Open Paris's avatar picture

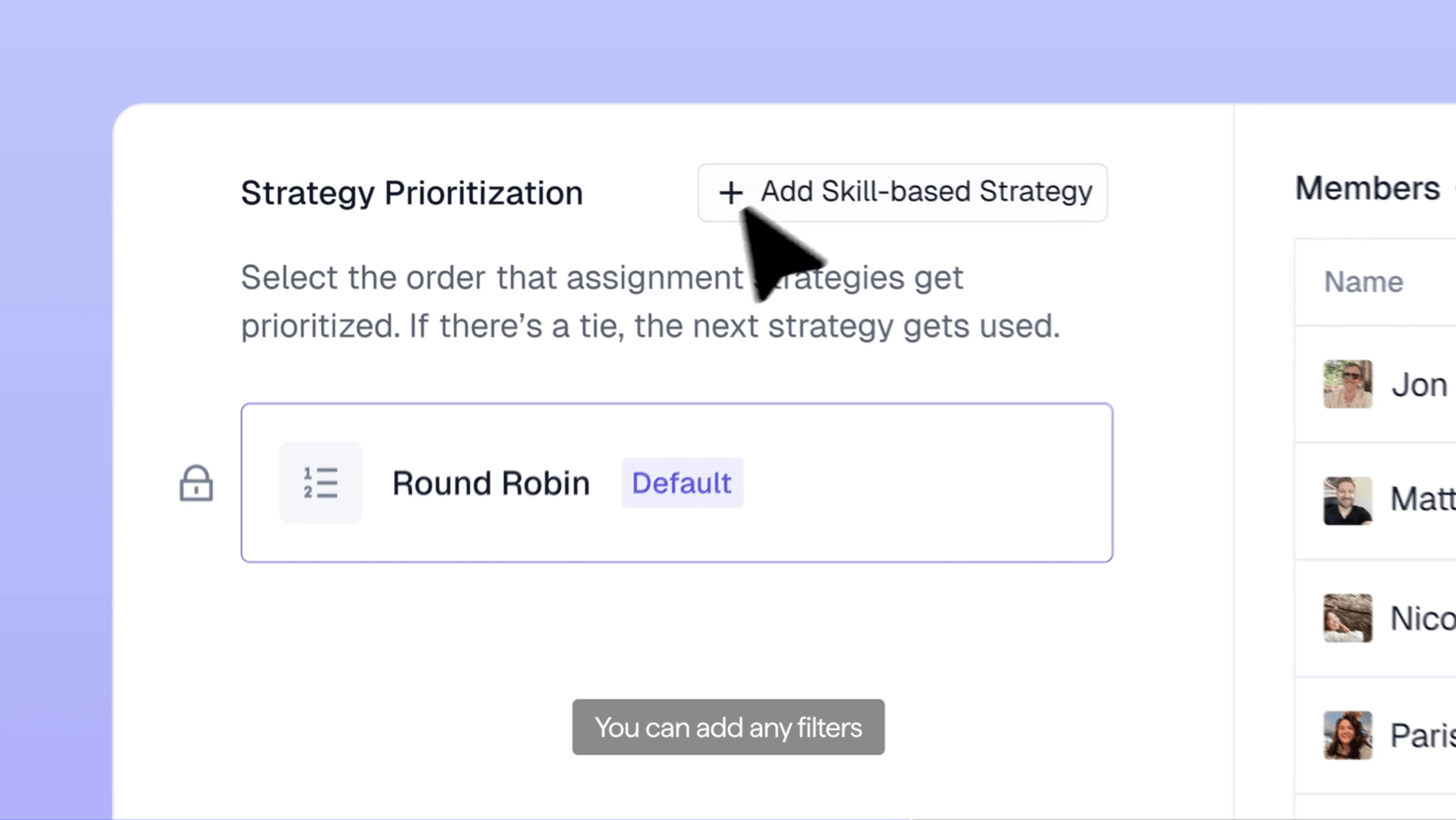tap(1347, 735)
